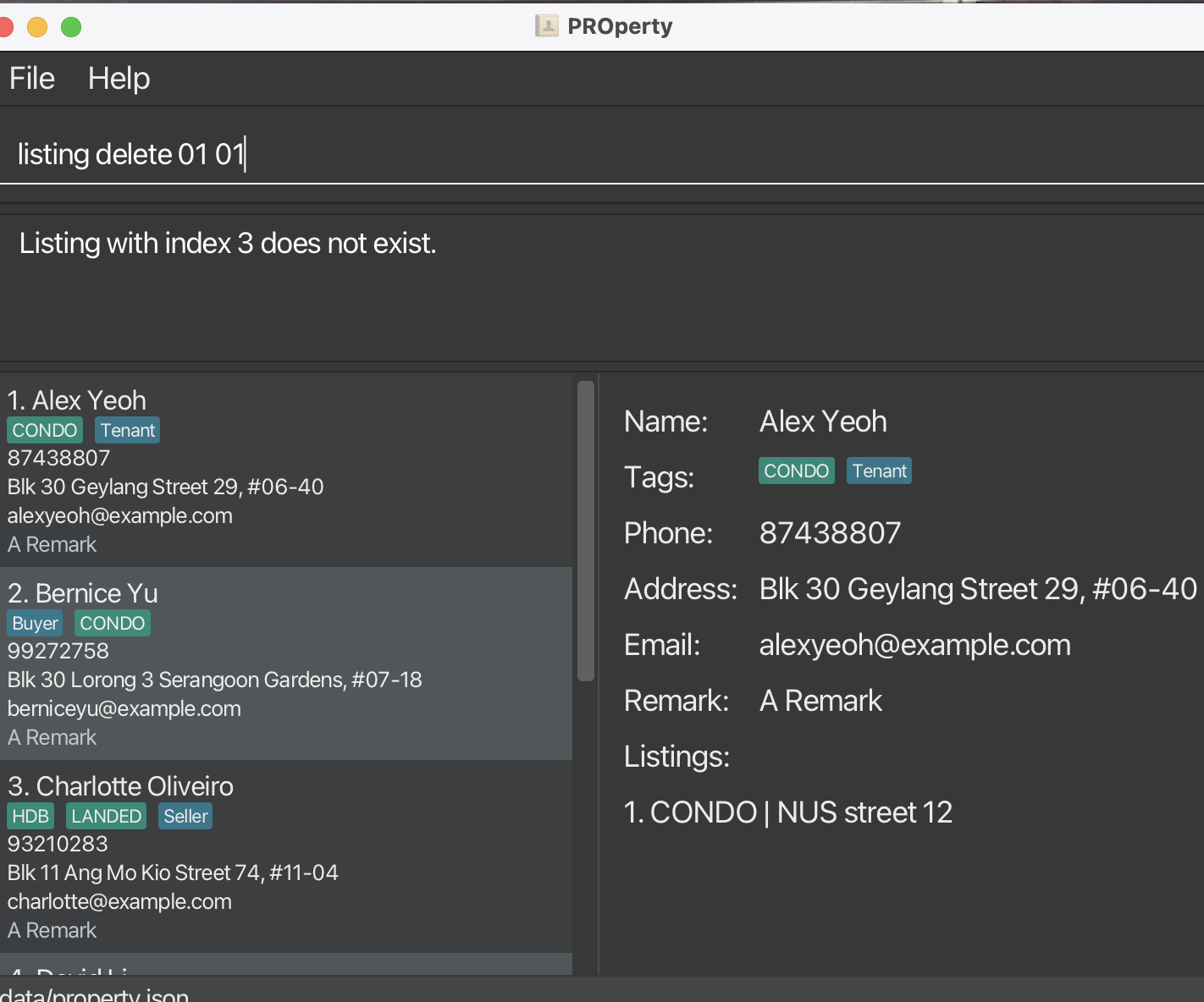Click the 'A Remark' value in detail panel
1204x1002 pixels.
tap(820, 701)
